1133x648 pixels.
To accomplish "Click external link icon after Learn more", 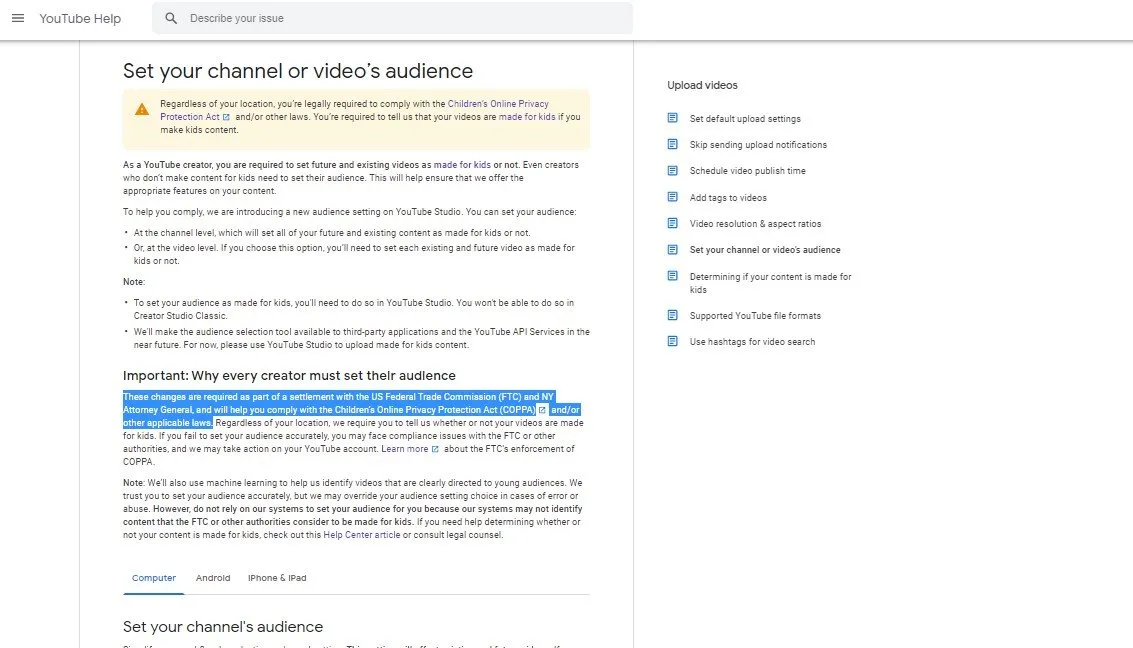I will pyautogui.click(x=435, y=449).
